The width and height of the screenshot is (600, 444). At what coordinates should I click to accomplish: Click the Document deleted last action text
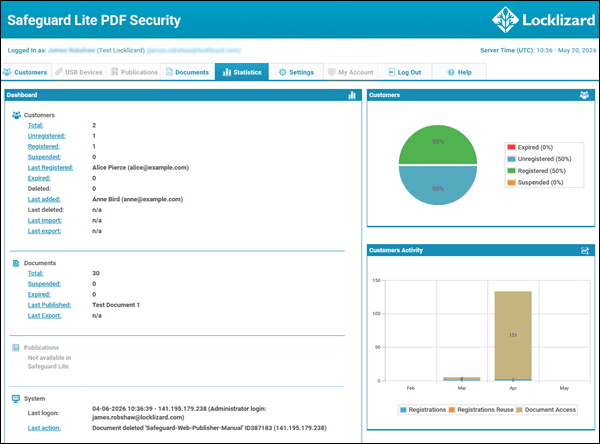(209, 428)
